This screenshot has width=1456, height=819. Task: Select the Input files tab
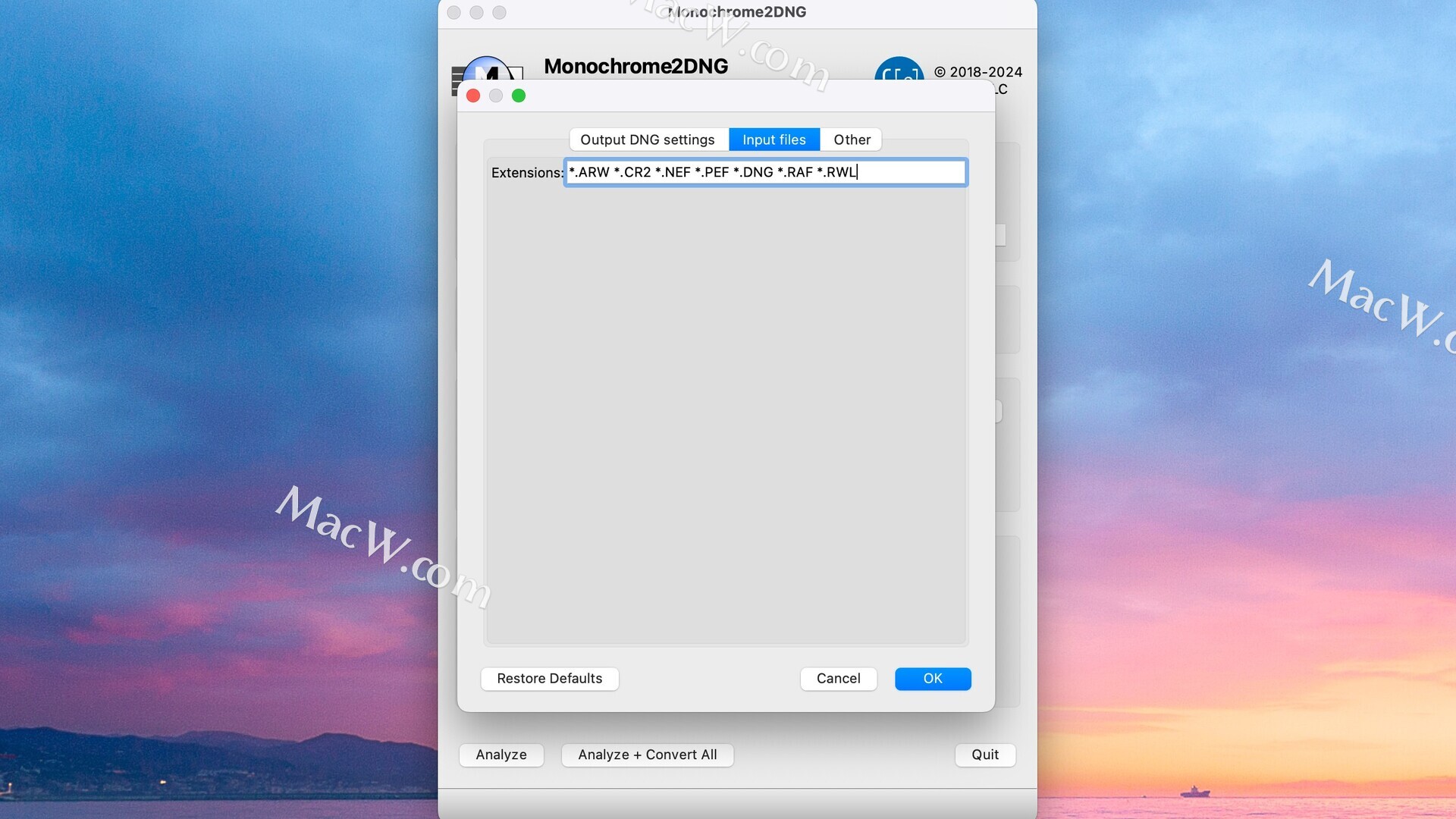point(774,140)
